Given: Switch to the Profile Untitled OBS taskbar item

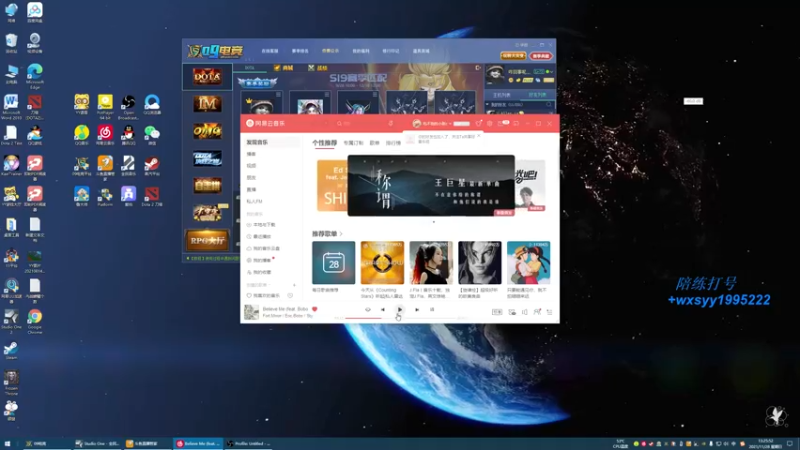Looking at the screenshot, I should point(248,444).
